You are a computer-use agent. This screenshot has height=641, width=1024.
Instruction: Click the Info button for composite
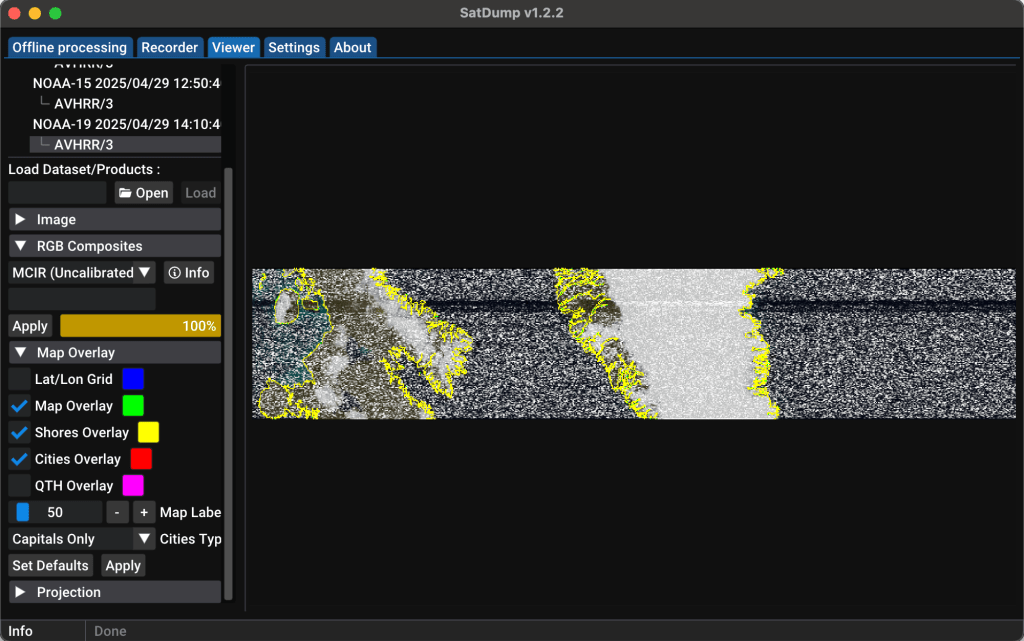(188, 272)
